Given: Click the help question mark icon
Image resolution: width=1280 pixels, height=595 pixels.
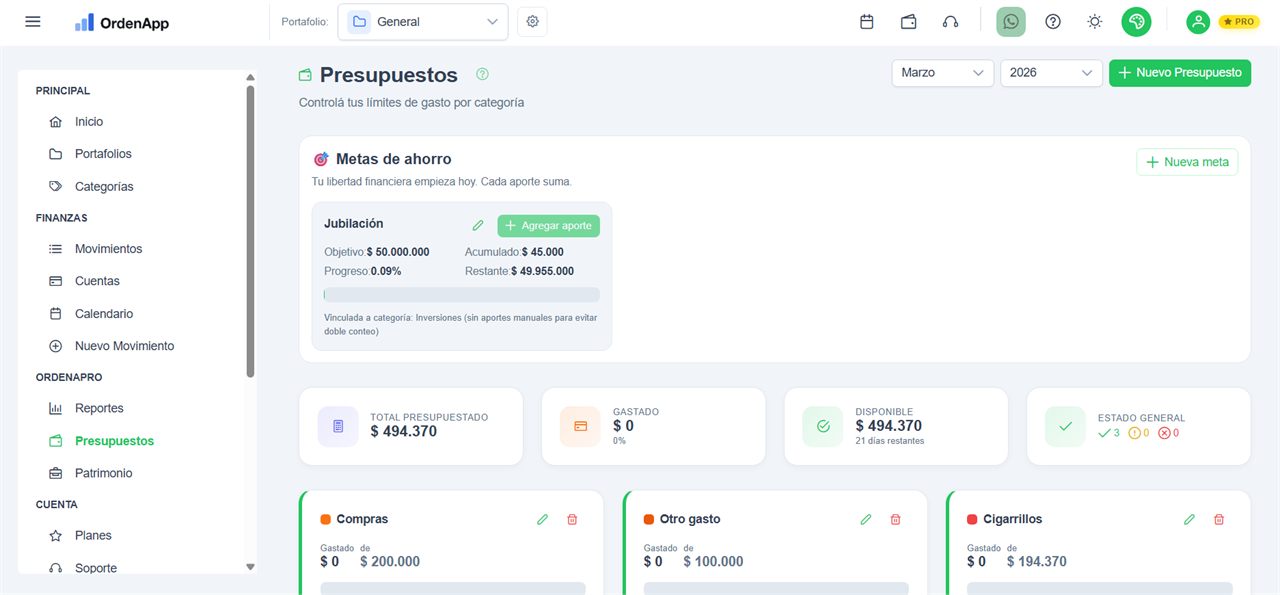Looking at the screenshot, I should click(1052, 20).
